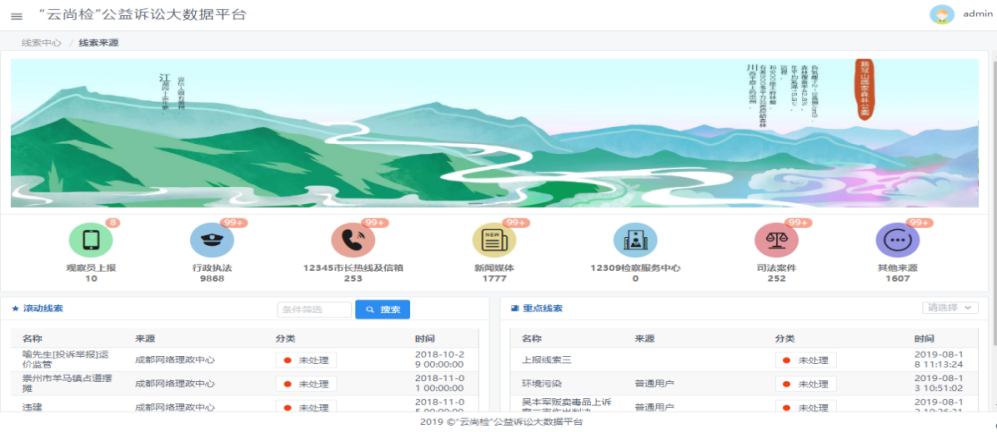Click the landscape banner image
This screenshot has height=432, width=997.
[x=494, y=132]
